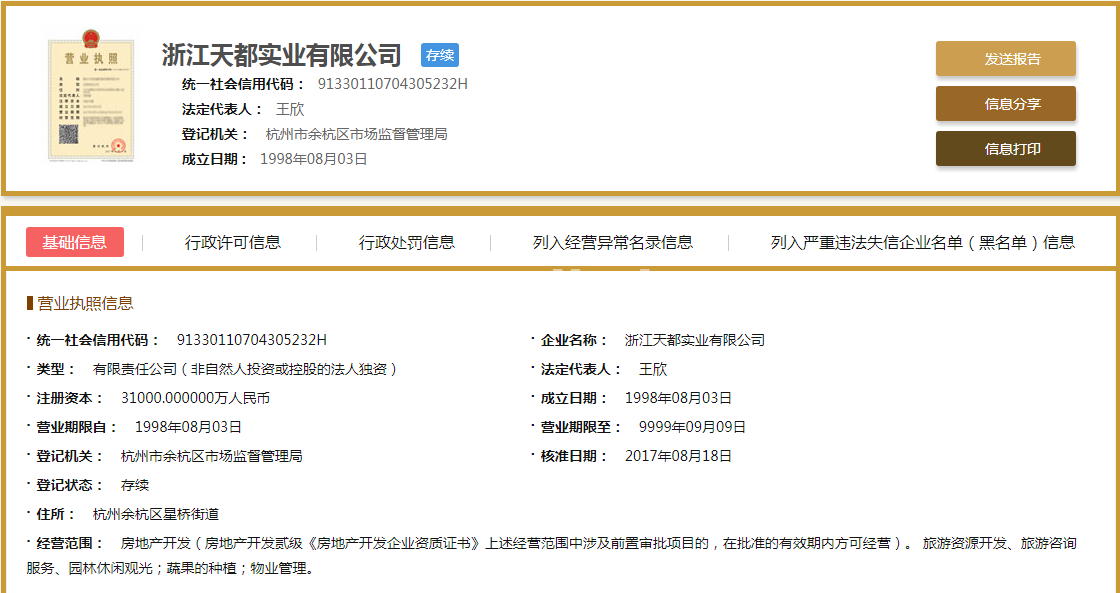Image resolution: width=1120 pixels, height=593 pixels.
Task: Open the 列入经营异常名录信息 tab
Action: 613,242
